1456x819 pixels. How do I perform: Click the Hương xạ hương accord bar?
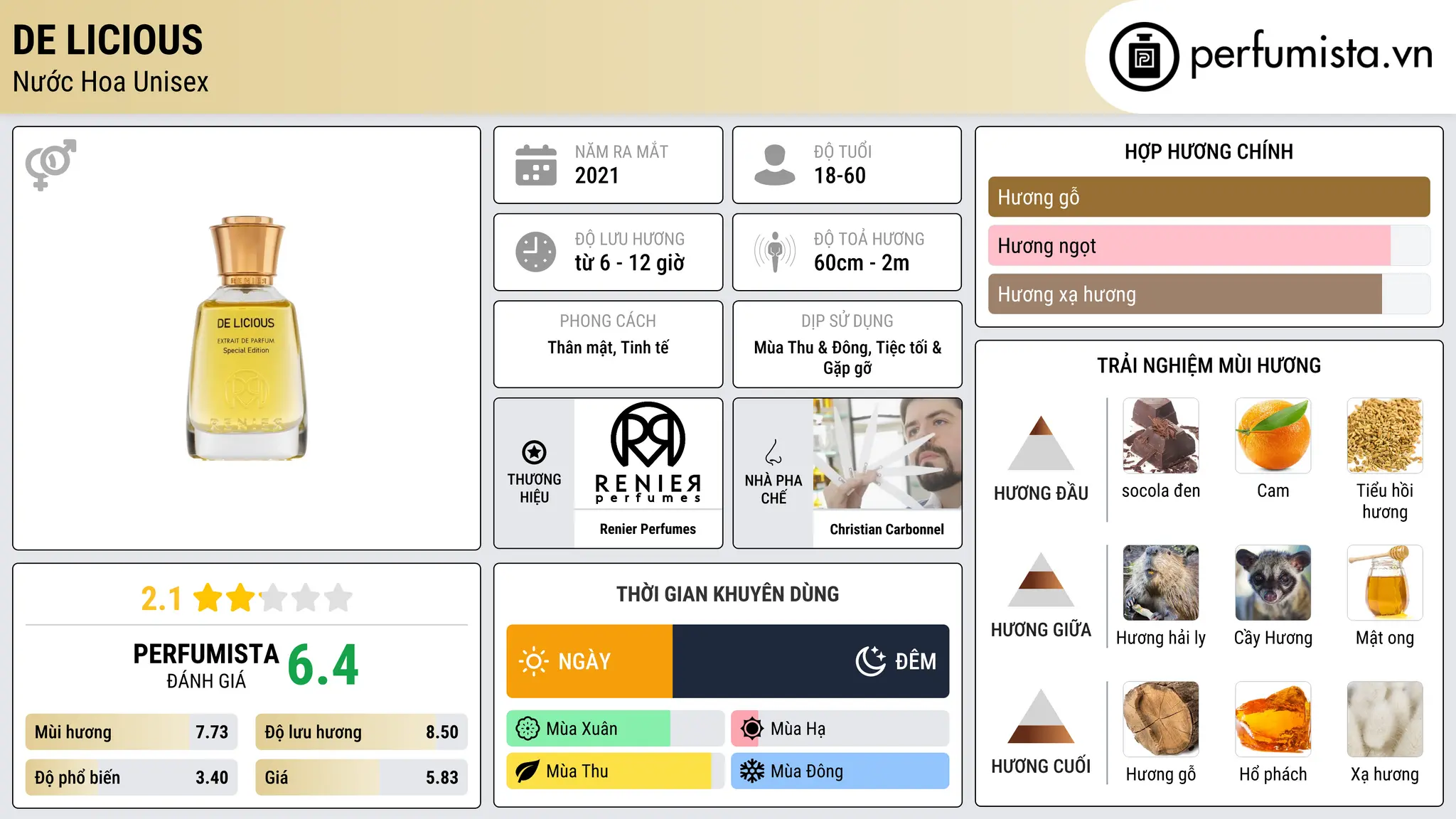coord(1209,294)
